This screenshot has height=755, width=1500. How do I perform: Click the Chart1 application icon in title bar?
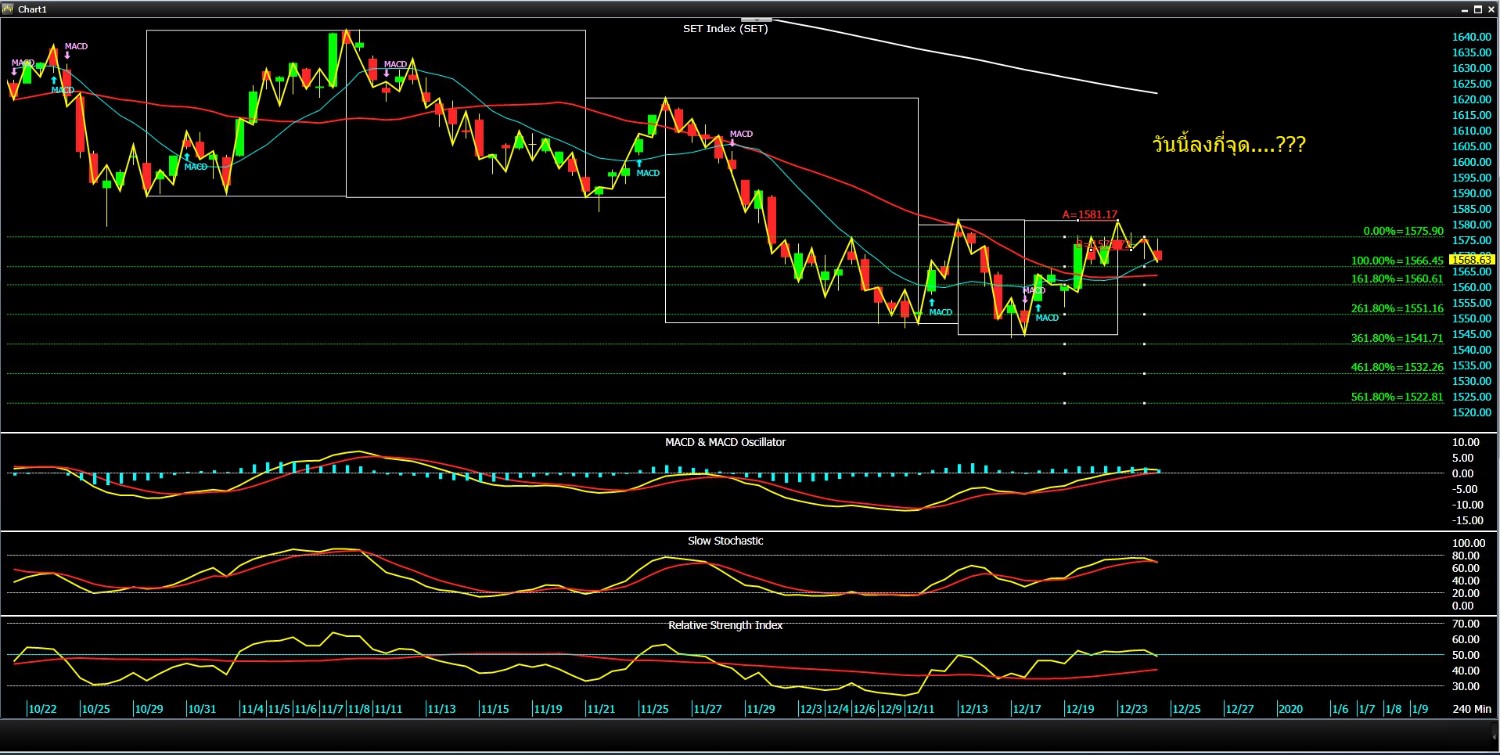click(x=8, y=9)
